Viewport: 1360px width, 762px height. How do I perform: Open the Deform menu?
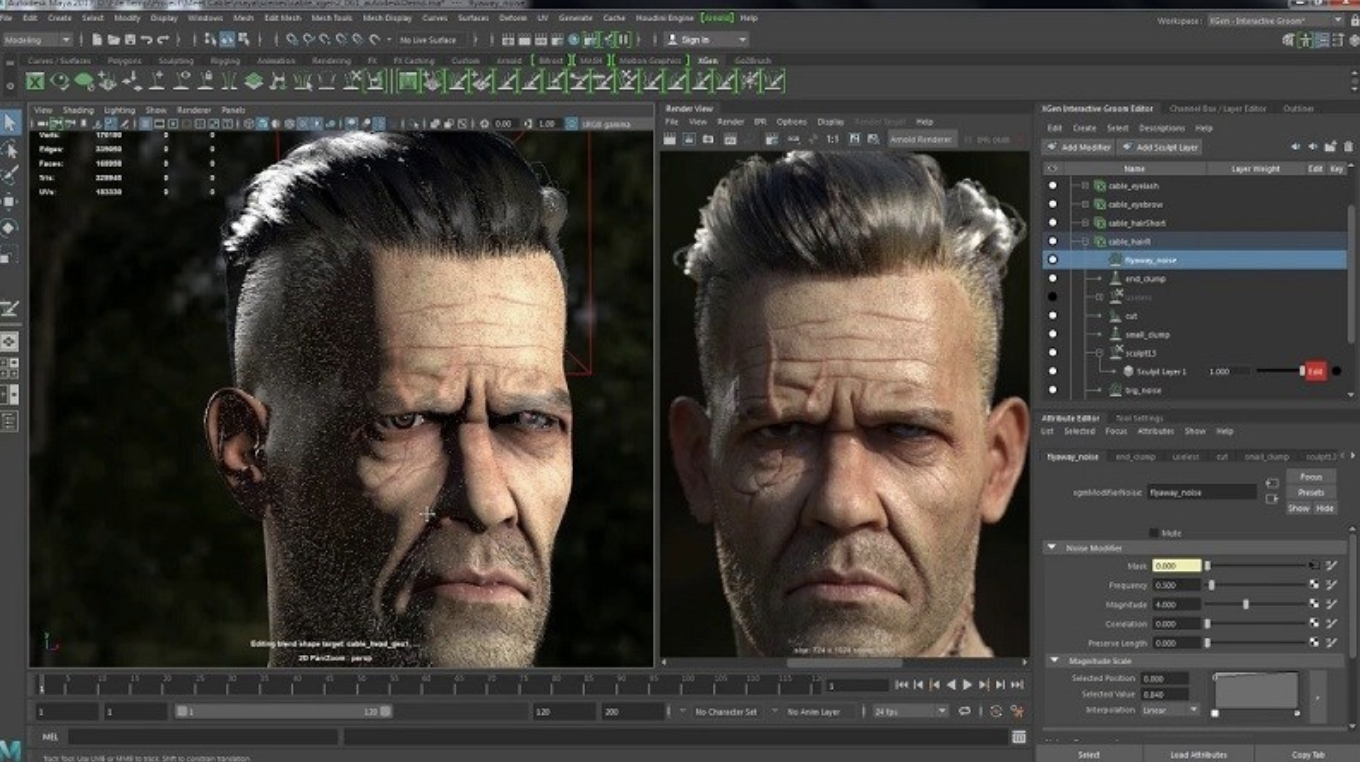click(513, 18)
